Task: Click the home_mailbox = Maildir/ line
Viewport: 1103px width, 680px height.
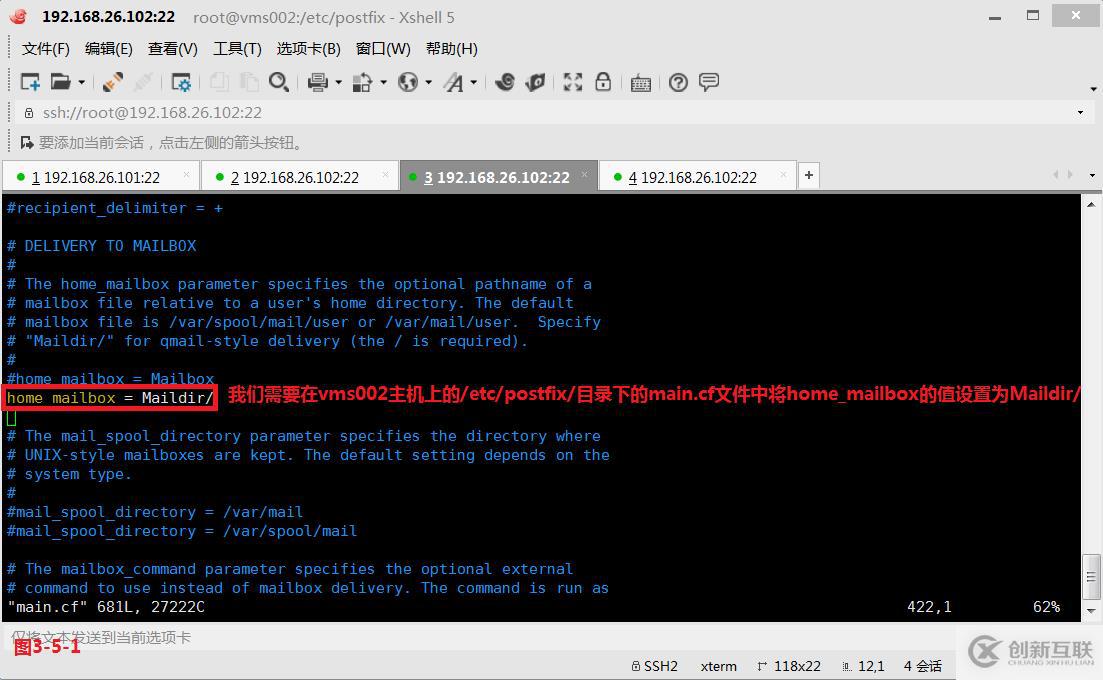Action: (x=110, y=398)
